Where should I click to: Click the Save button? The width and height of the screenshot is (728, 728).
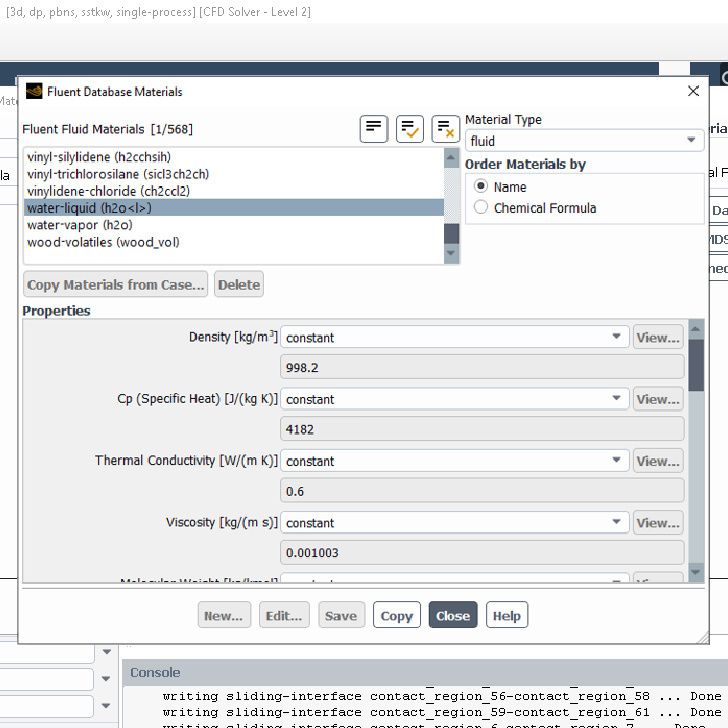[x=341, y=615]
